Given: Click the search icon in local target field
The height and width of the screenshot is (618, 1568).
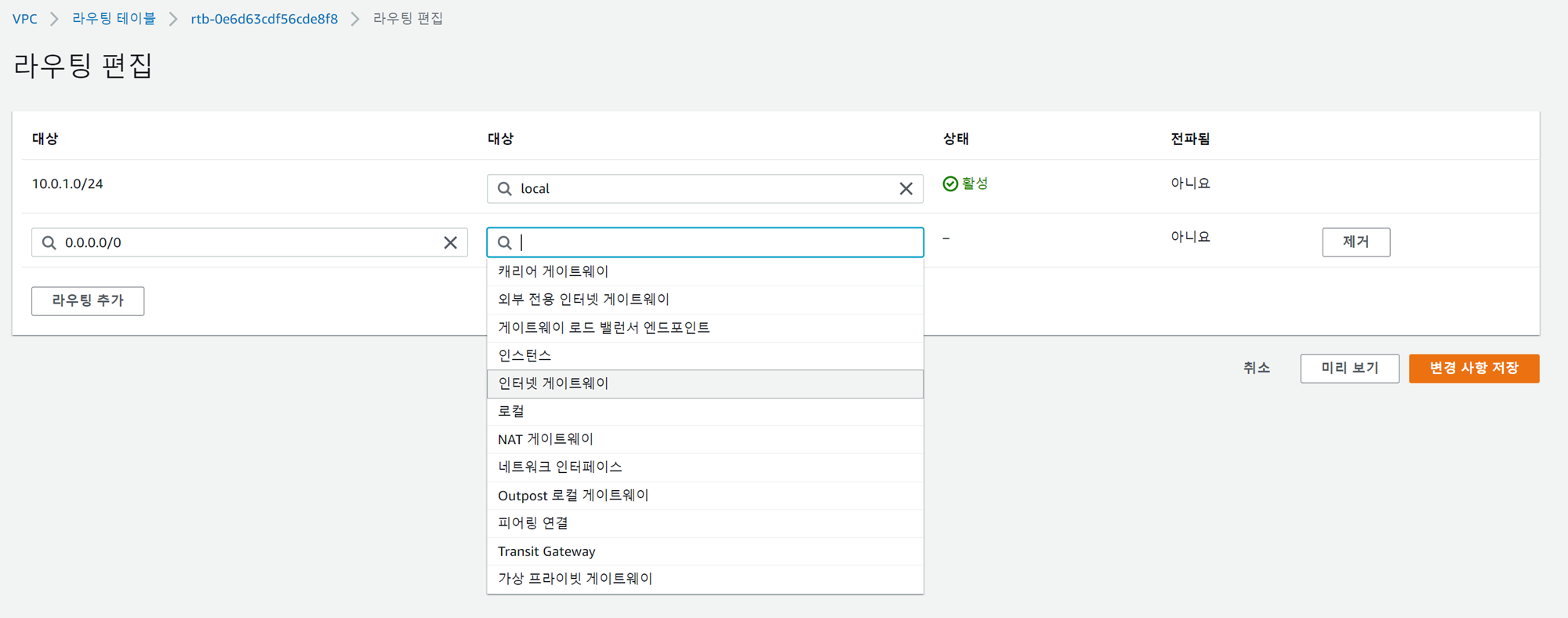Looking at the screenshot, I should (505, 189).
